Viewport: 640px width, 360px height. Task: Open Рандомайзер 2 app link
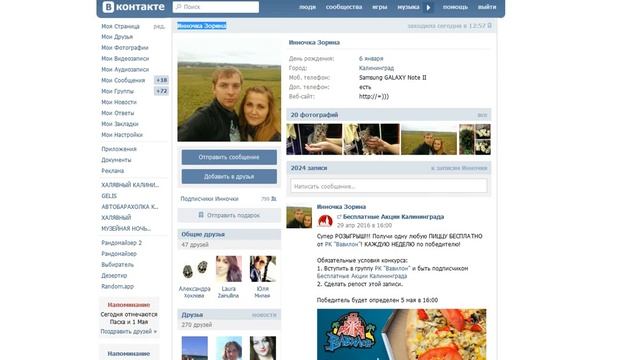coord(122,243)
